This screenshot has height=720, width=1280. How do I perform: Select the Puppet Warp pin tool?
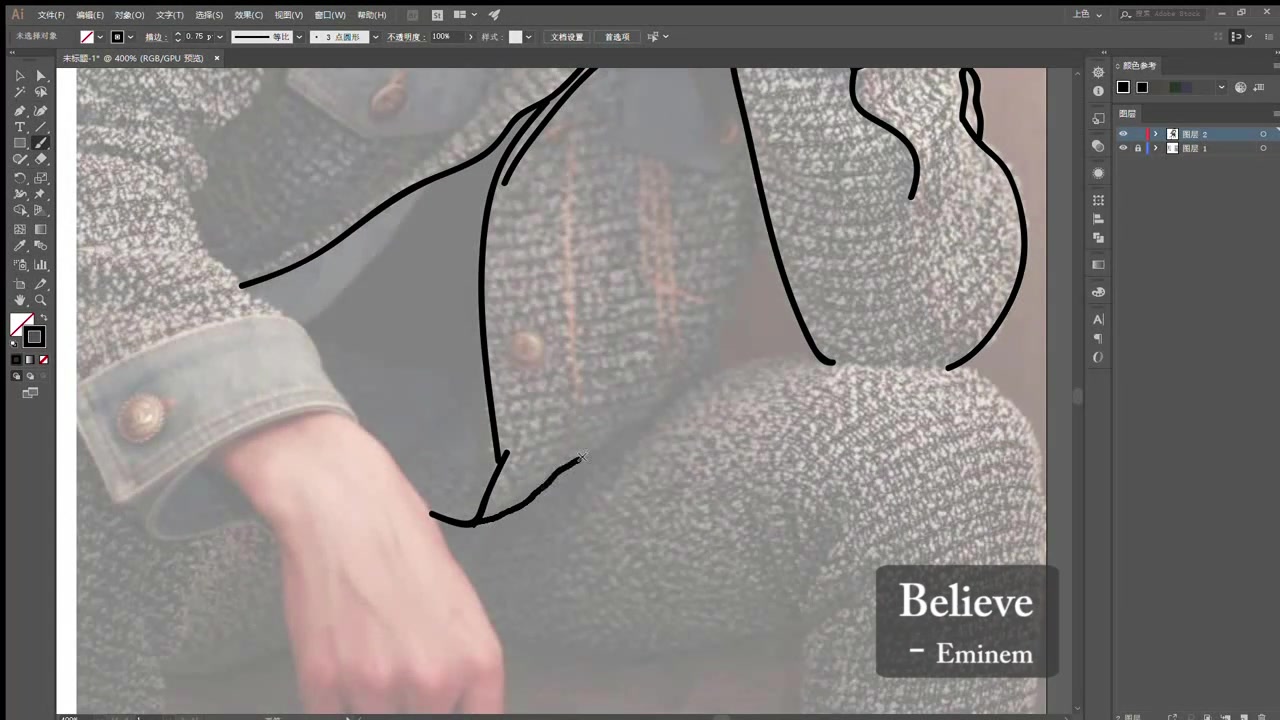click(x=41, y=194)
